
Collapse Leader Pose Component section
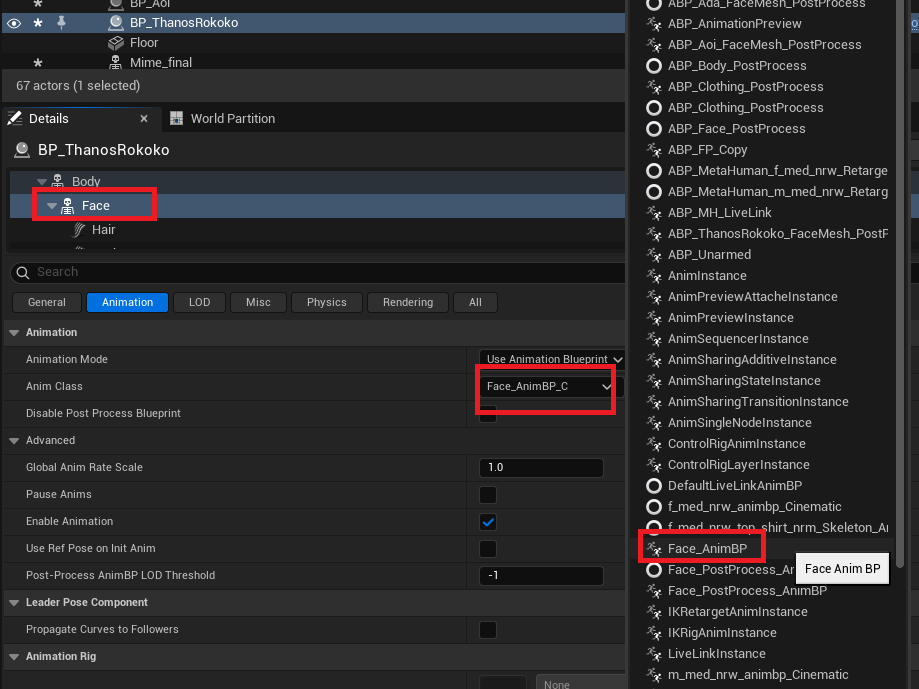coord(14,603)
